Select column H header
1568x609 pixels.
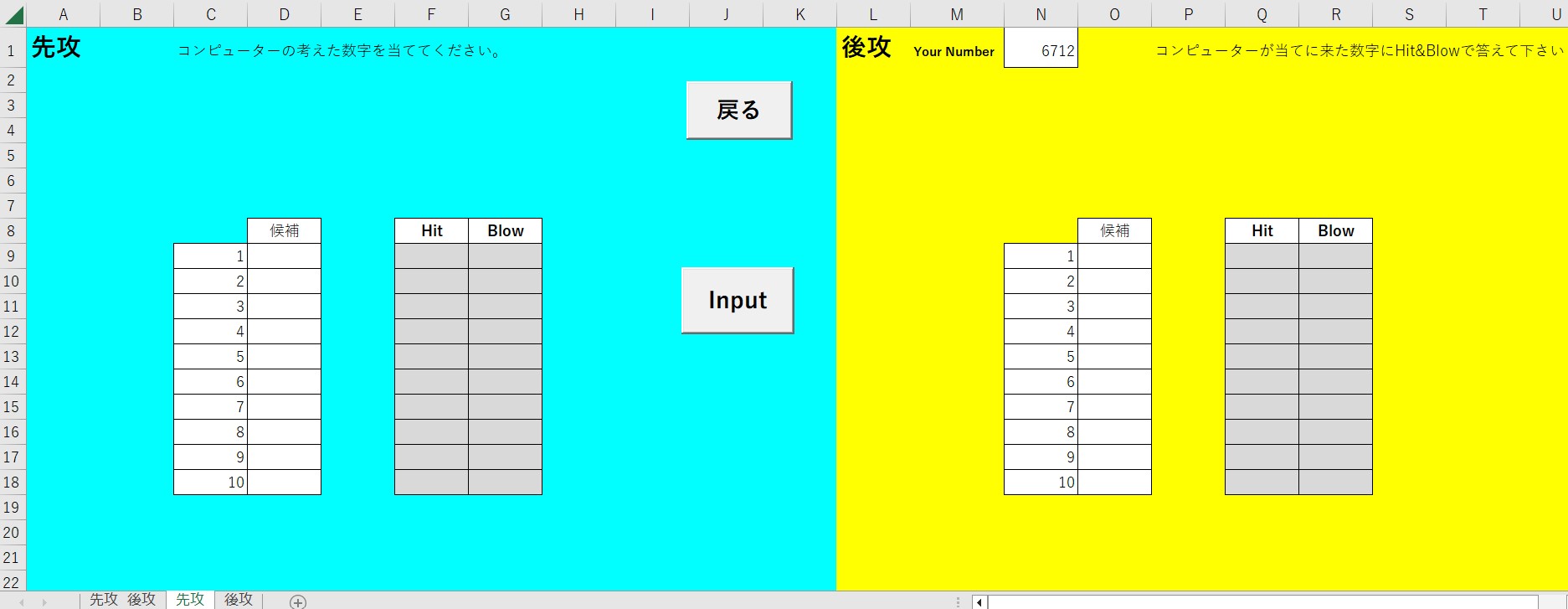coord(578,14)
